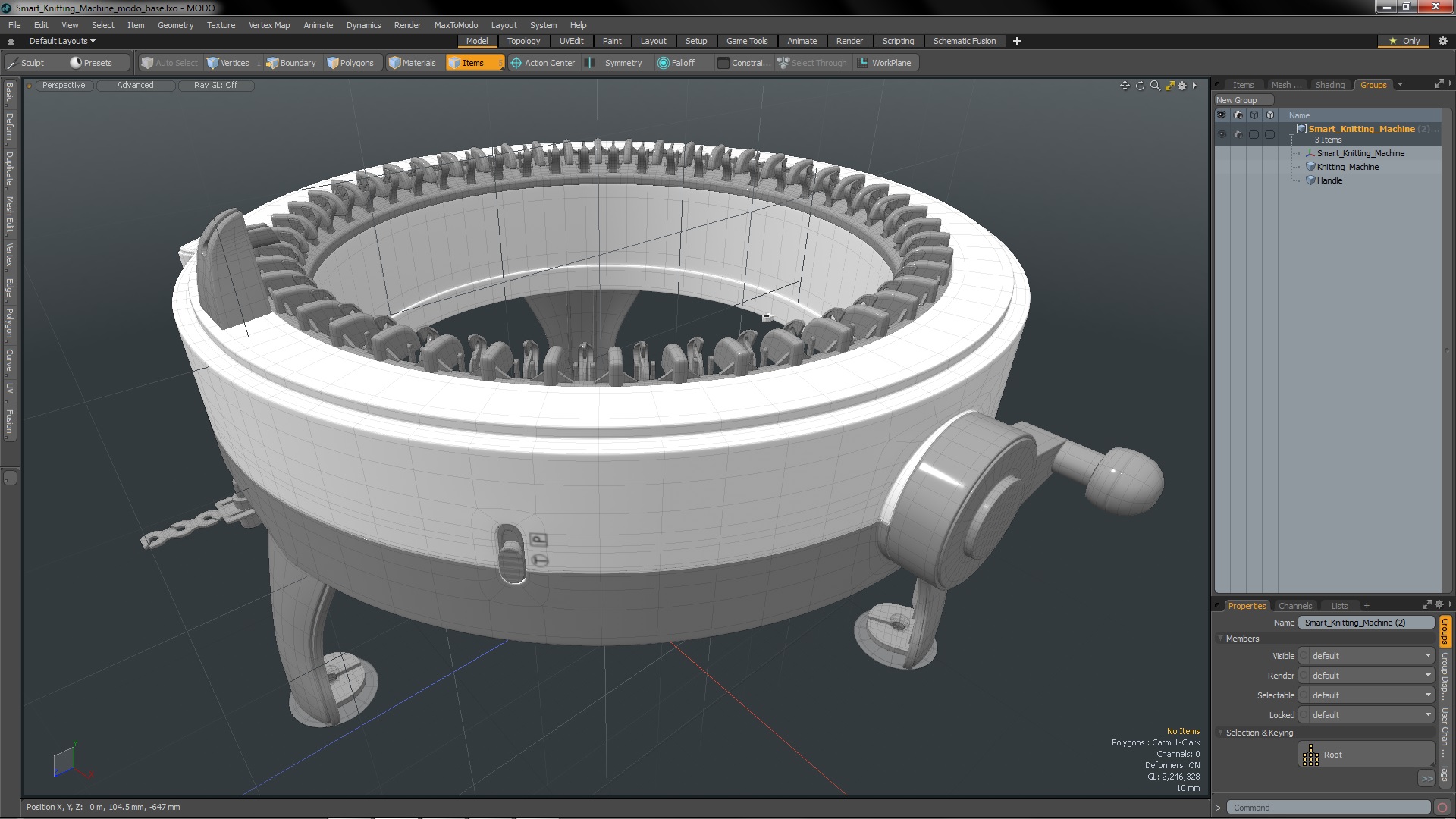Click the Advanced viewport shading button
The height and width of the screenshot is (819, 1456).
[x=135, y=85]
